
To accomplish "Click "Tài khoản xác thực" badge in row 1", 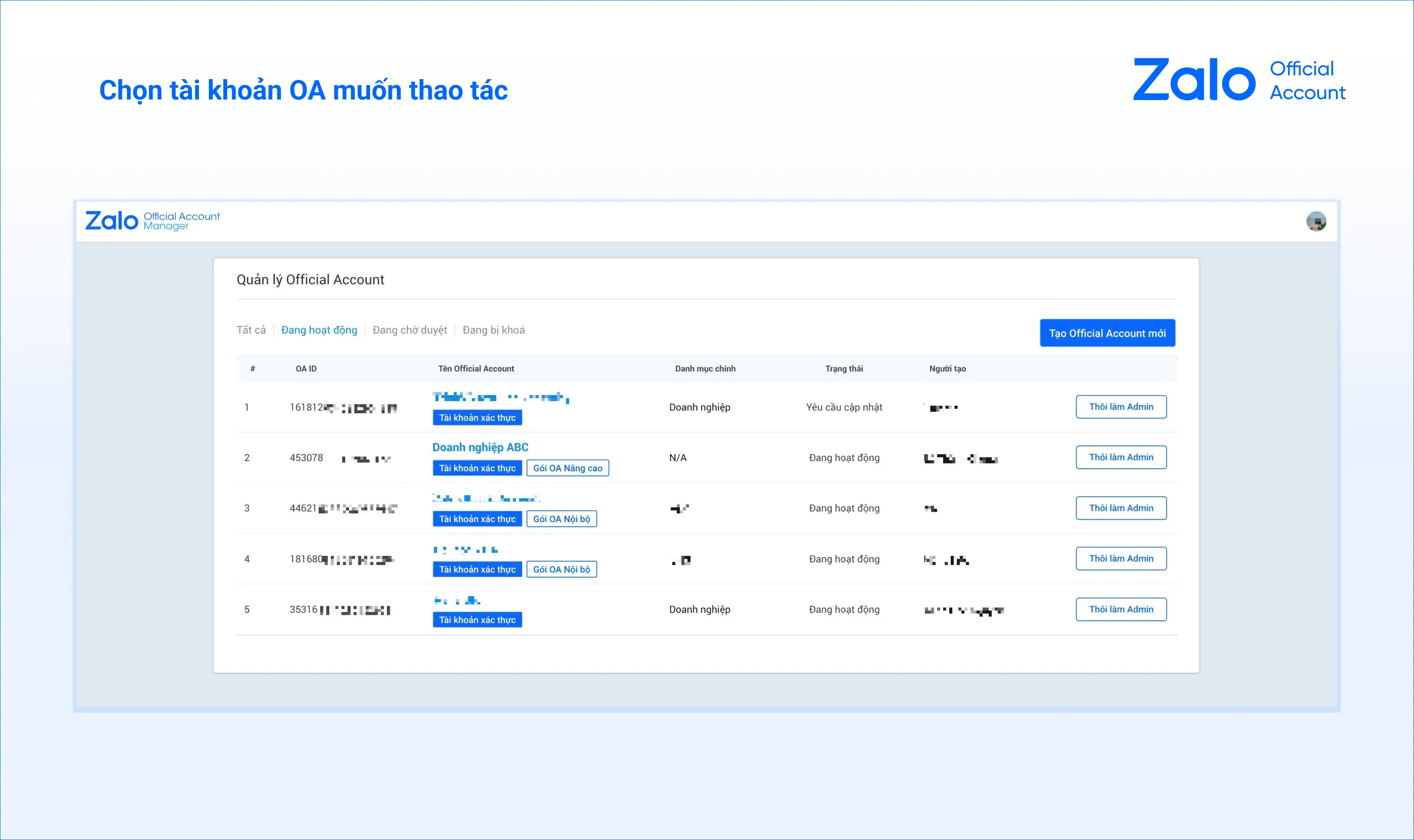I will pyautogui.click(x=477, y=418).
